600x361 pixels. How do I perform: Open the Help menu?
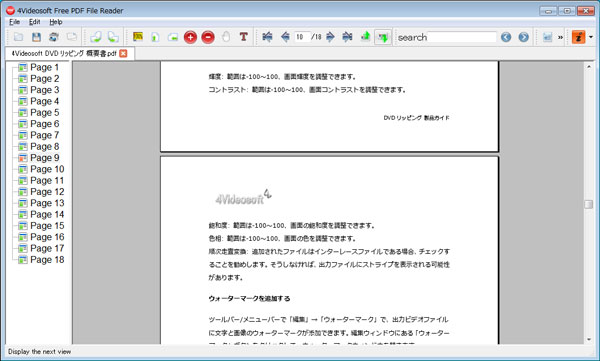coord(56,22)
